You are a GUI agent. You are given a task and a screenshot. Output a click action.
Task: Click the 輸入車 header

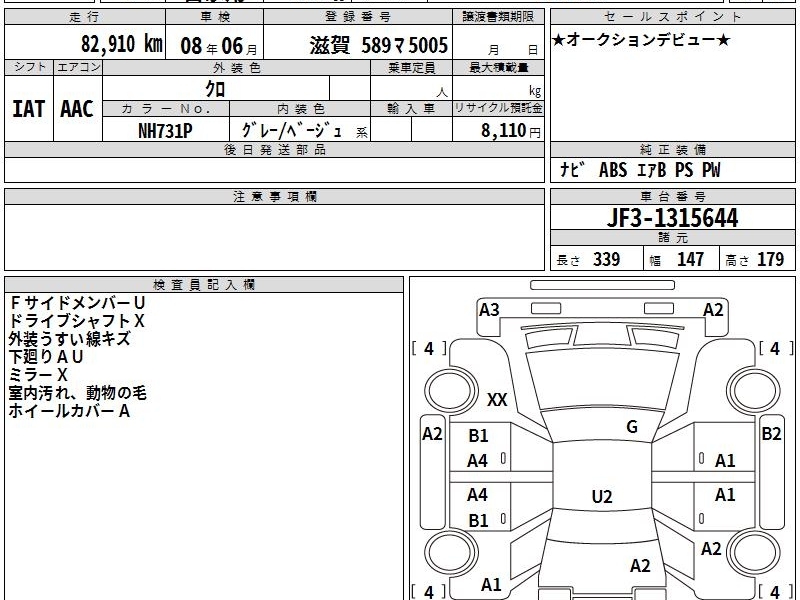(411, 109)
